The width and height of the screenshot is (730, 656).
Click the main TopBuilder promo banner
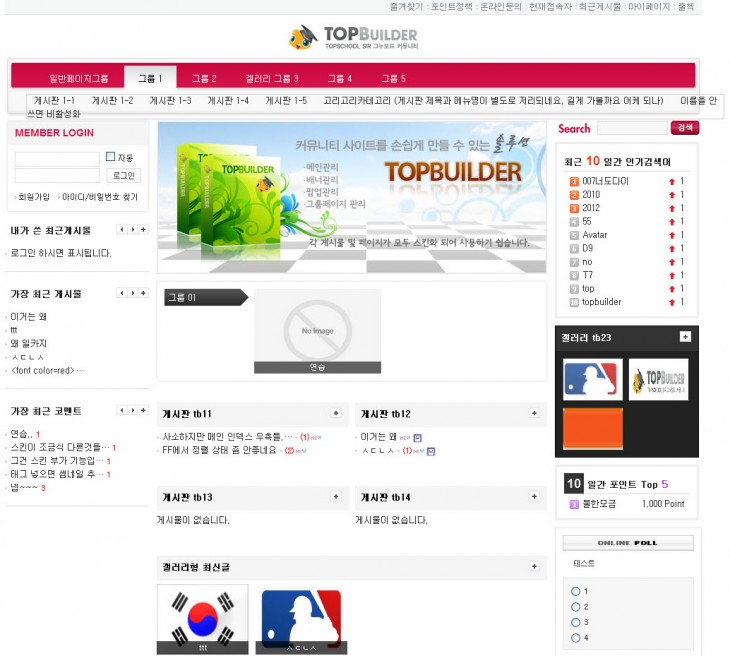coord(351,197)
